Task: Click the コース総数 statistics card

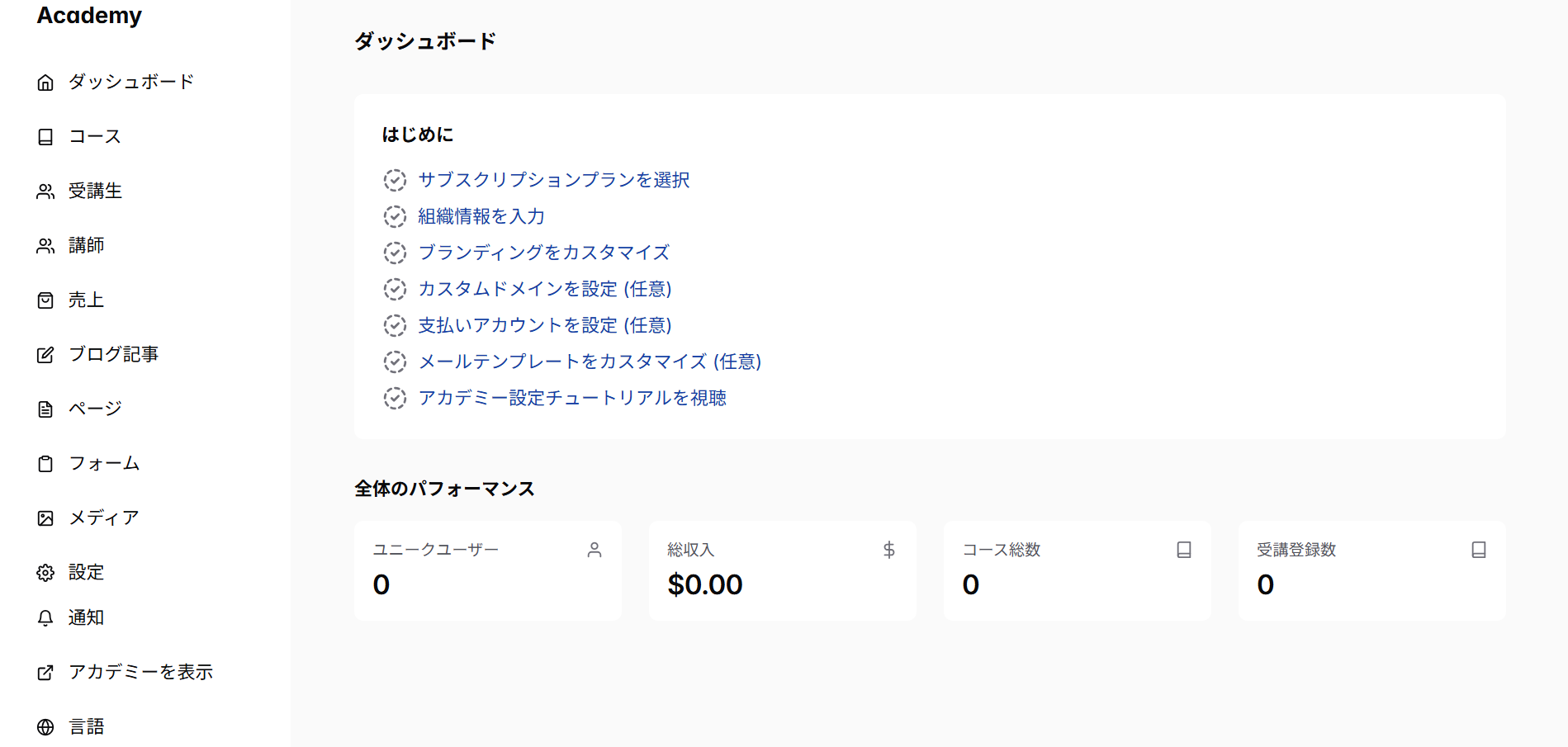Action: 1077,570
